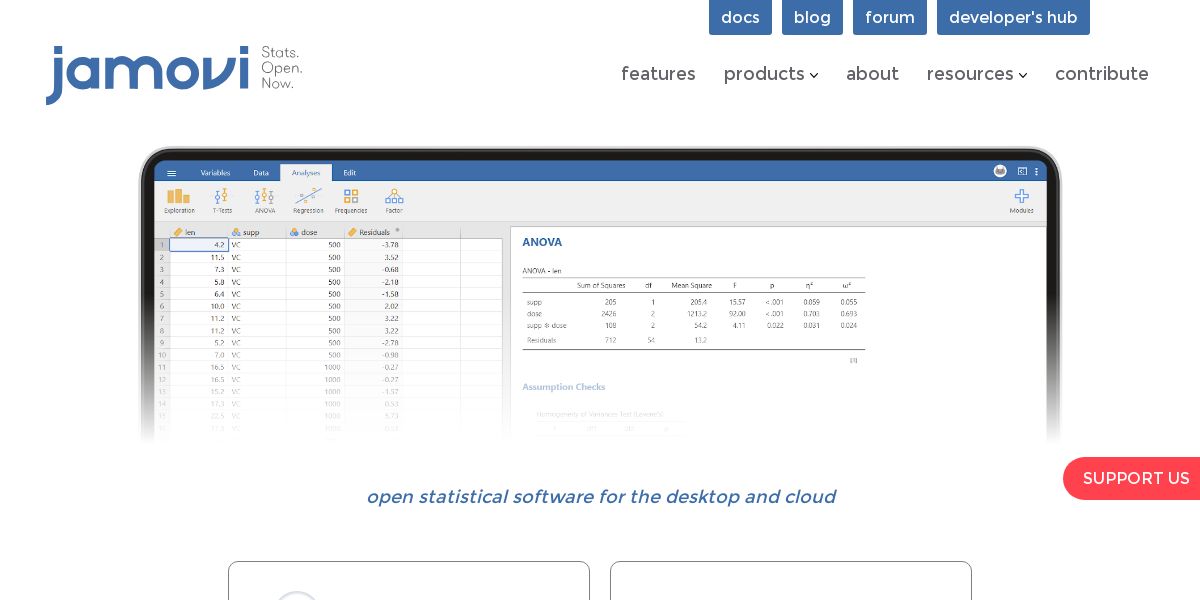Click the 'Residuals' column header

click(374, 232)
